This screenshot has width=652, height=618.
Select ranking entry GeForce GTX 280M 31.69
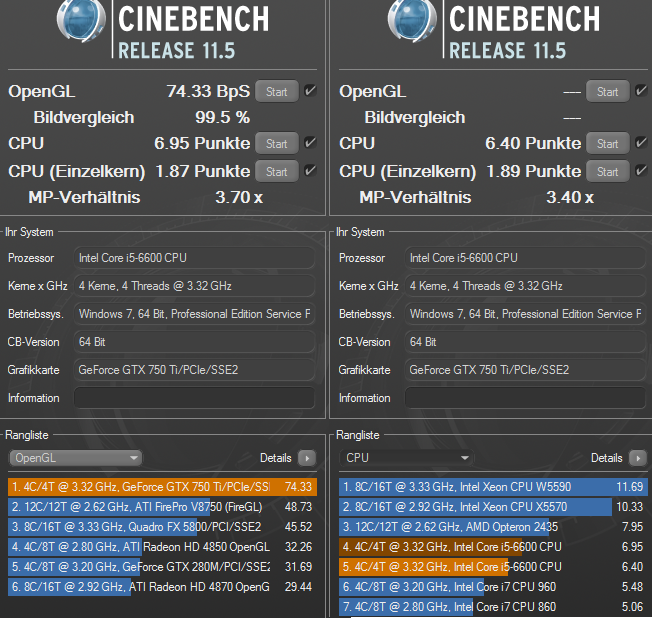click(x=162, y=567)
